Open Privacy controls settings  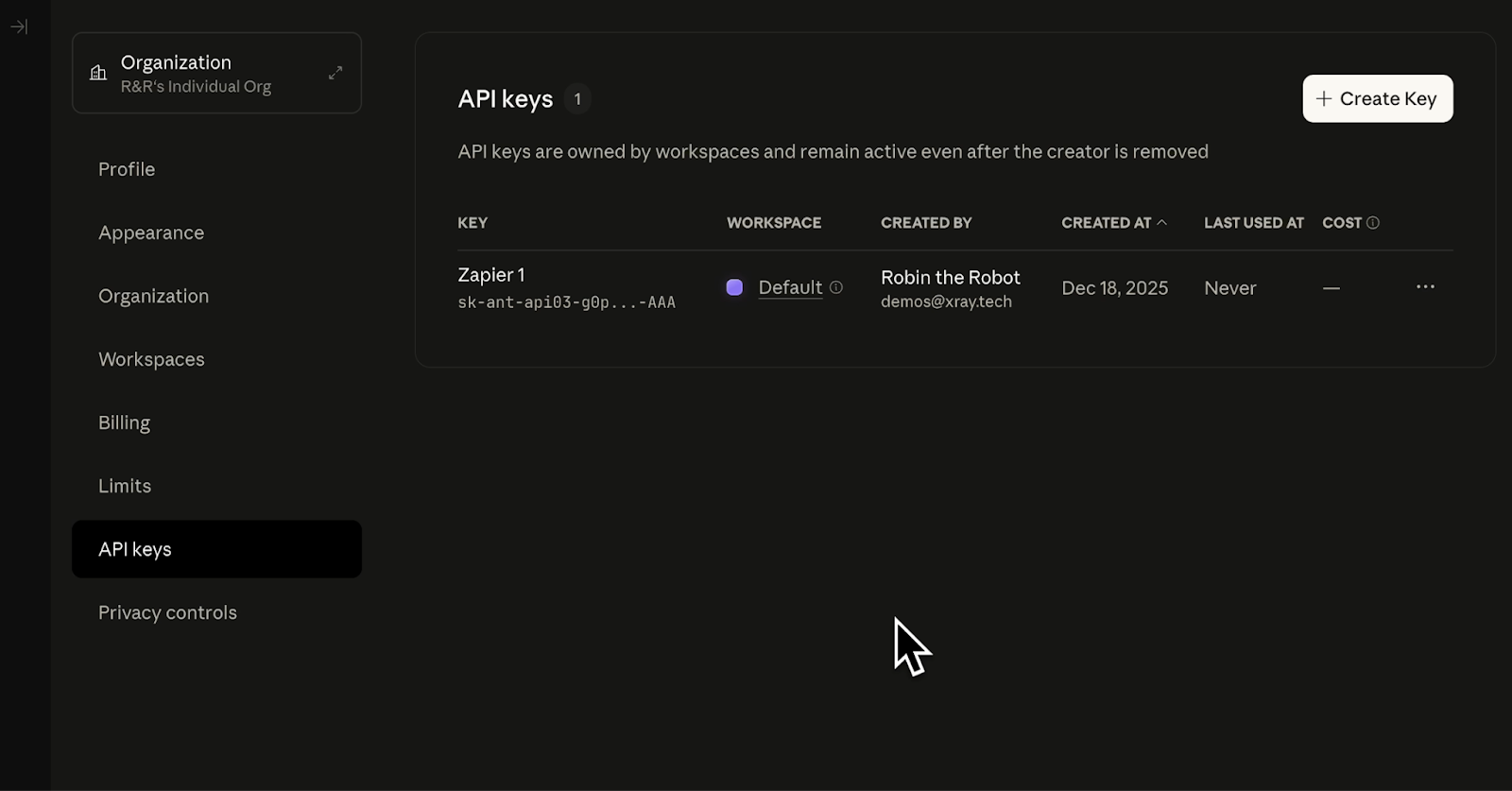(167, 612)
